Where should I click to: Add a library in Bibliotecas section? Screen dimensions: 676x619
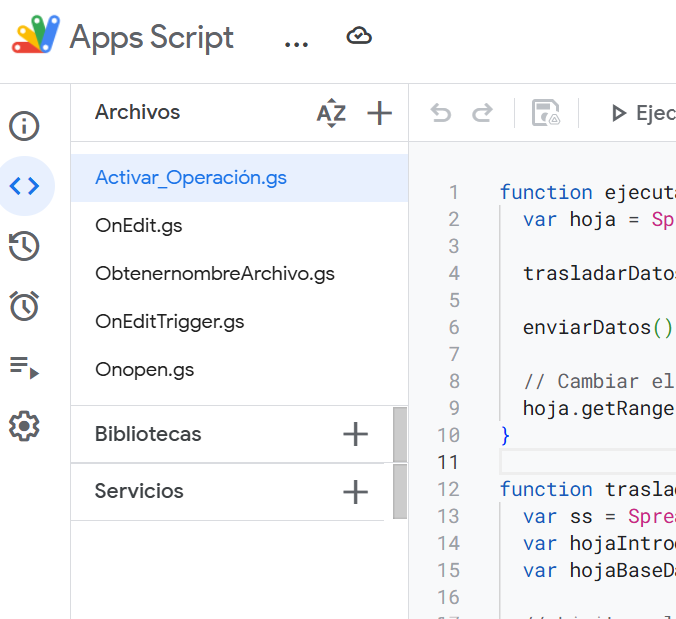pos(355,434)
